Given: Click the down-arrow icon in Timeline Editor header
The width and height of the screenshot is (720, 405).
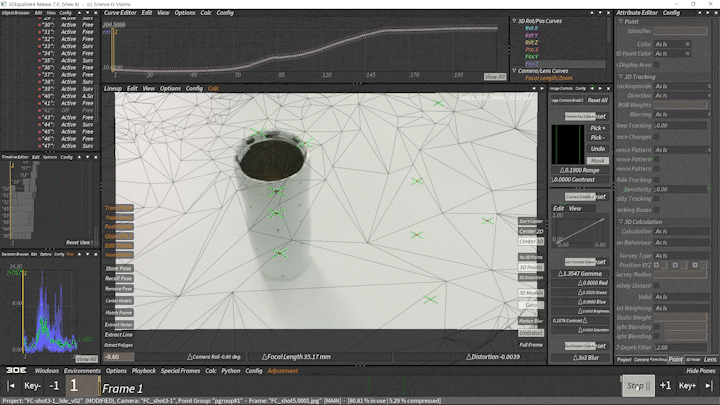Looking at the screenshot, I should pos(87,157).
